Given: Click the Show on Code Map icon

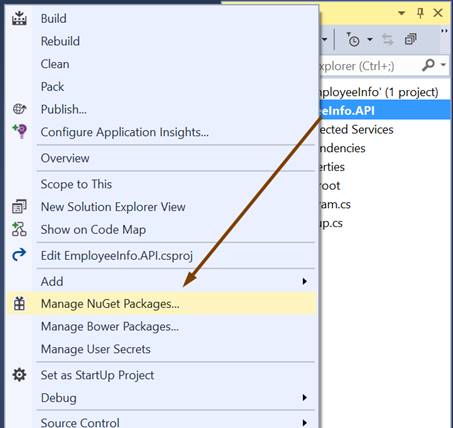Looking at the screenshot, I should point(19,229).
